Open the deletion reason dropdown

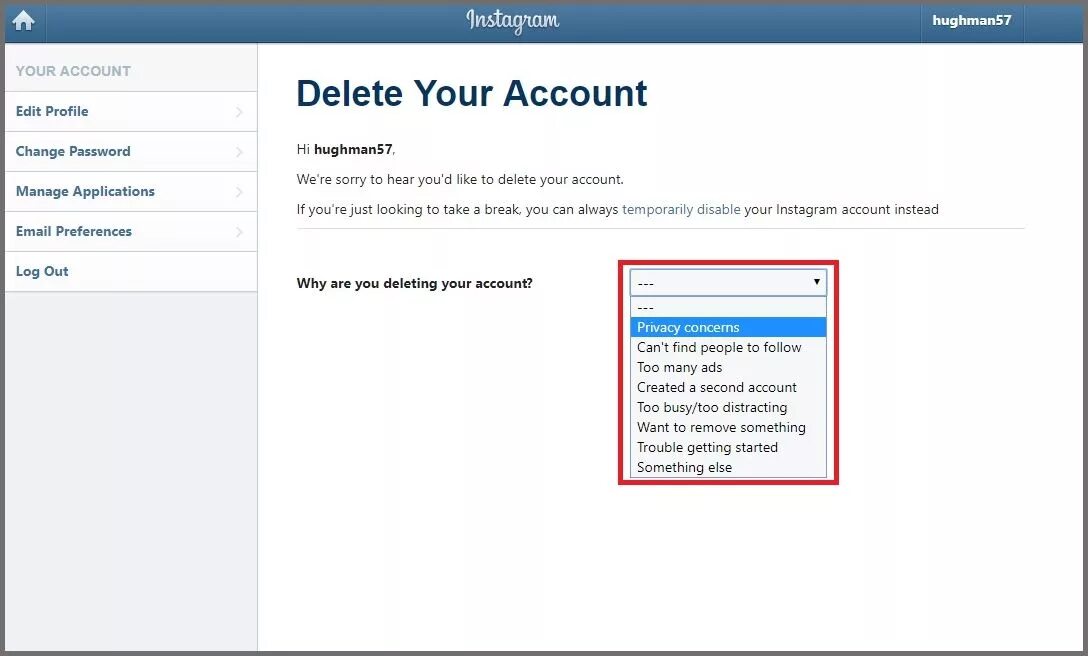coord(728,283)
